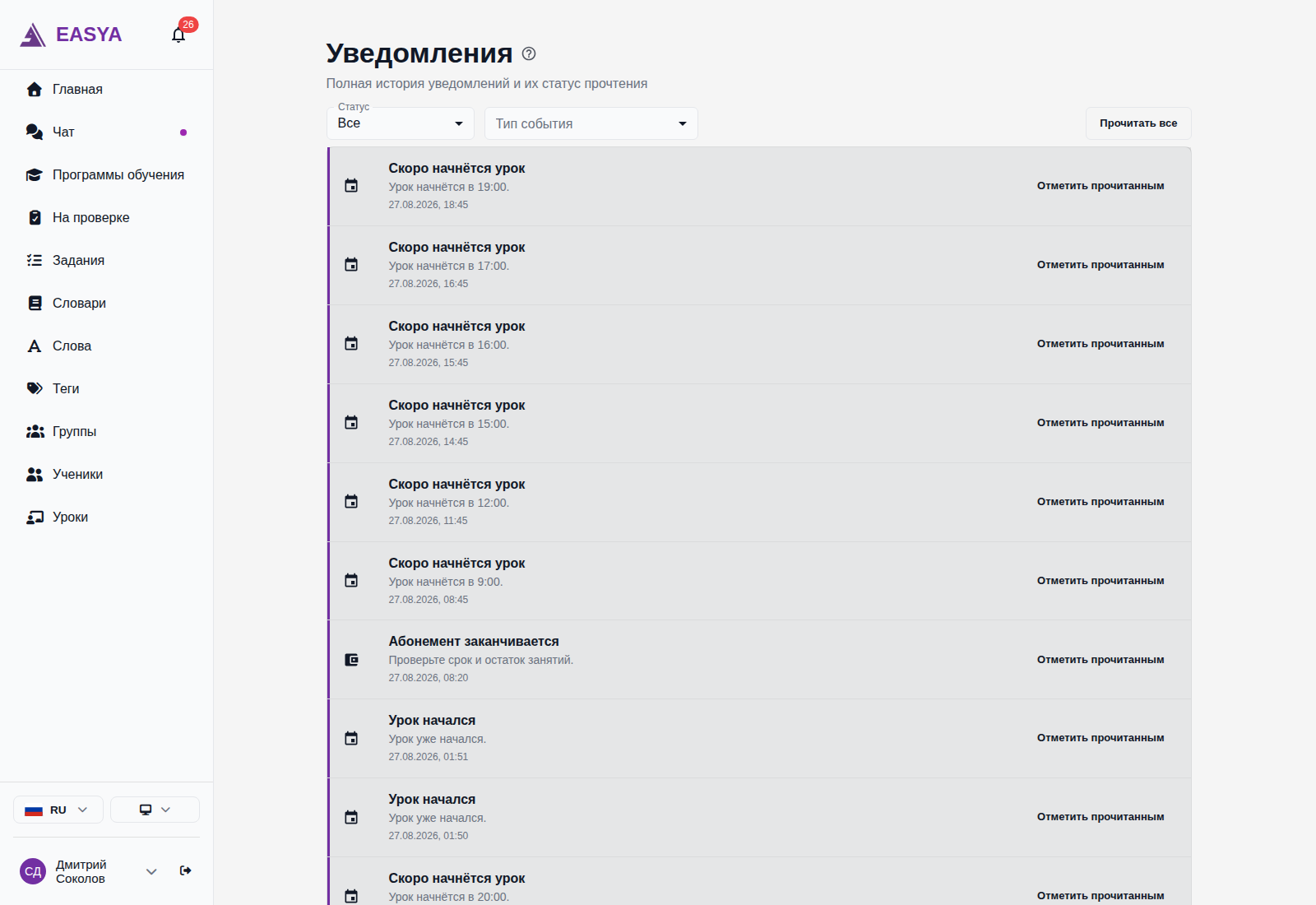Navigate to Уроки in sidebar
This screenshot has width=1316, height=905.
click(x=107, y=517)
